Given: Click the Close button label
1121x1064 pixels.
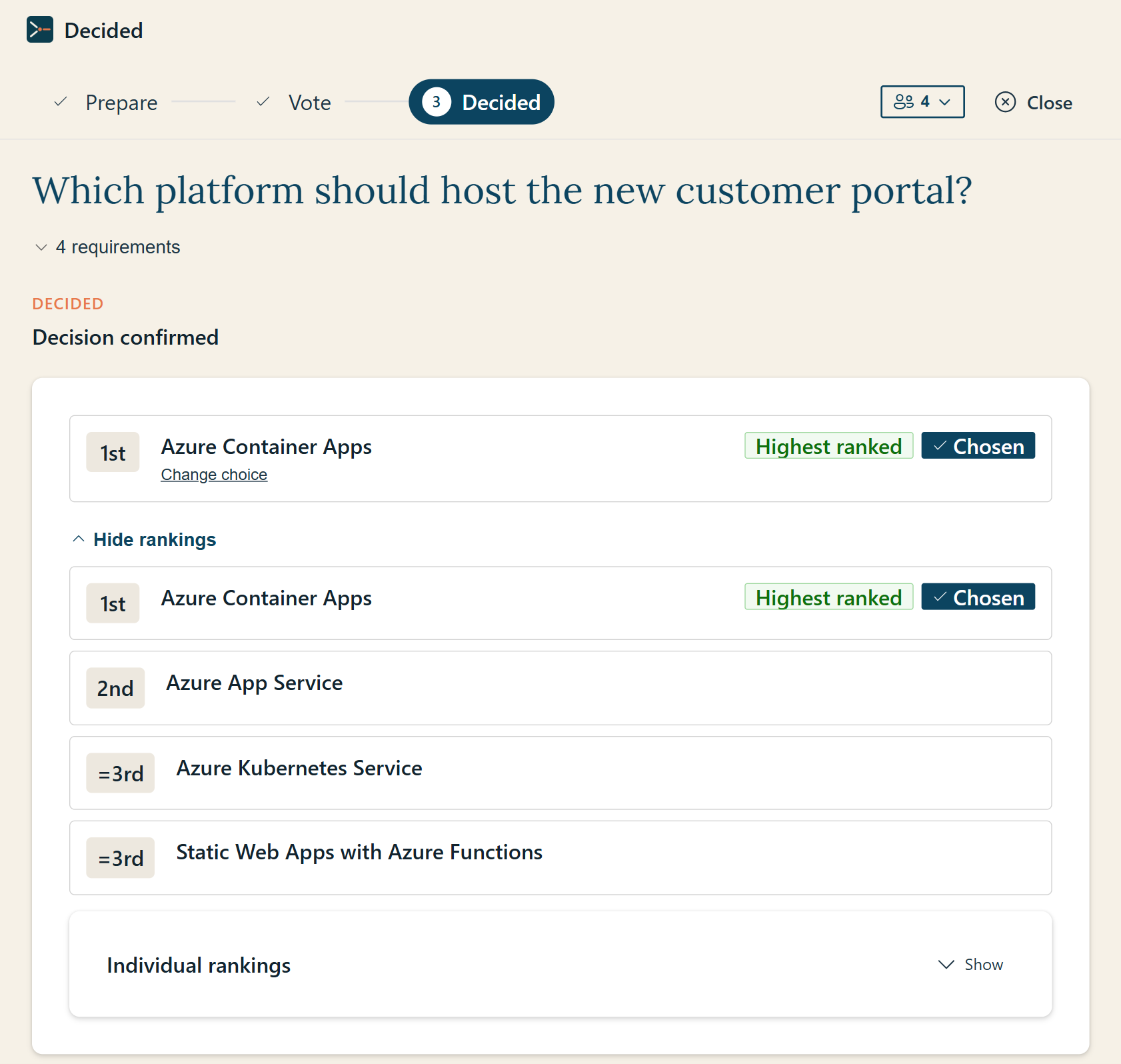Looking at the screenshot, I should coord(1049,103).
